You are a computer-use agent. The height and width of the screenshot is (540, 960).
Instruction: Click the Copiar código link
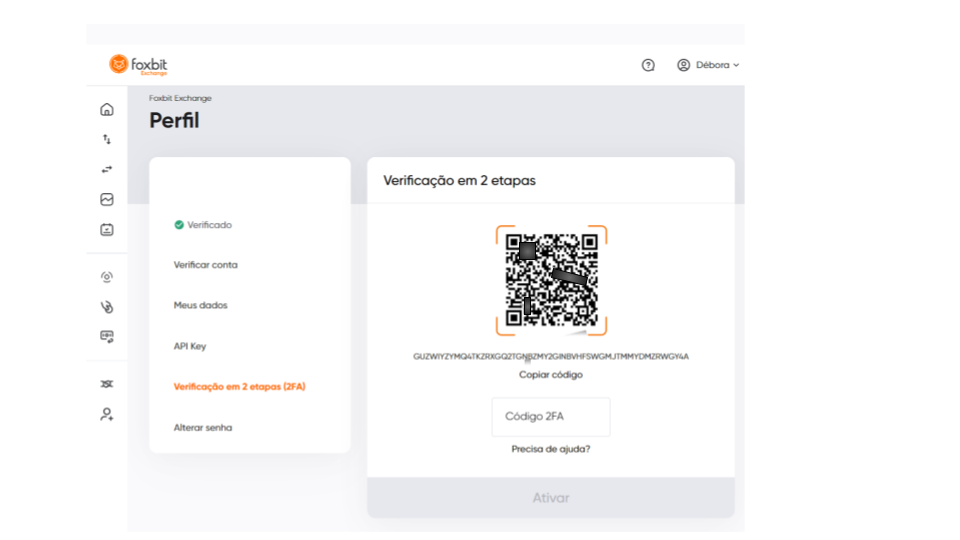550,375
